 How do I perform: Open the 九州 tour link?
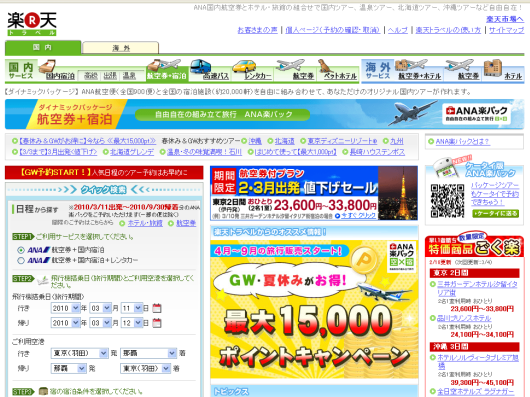coord(396,141)
